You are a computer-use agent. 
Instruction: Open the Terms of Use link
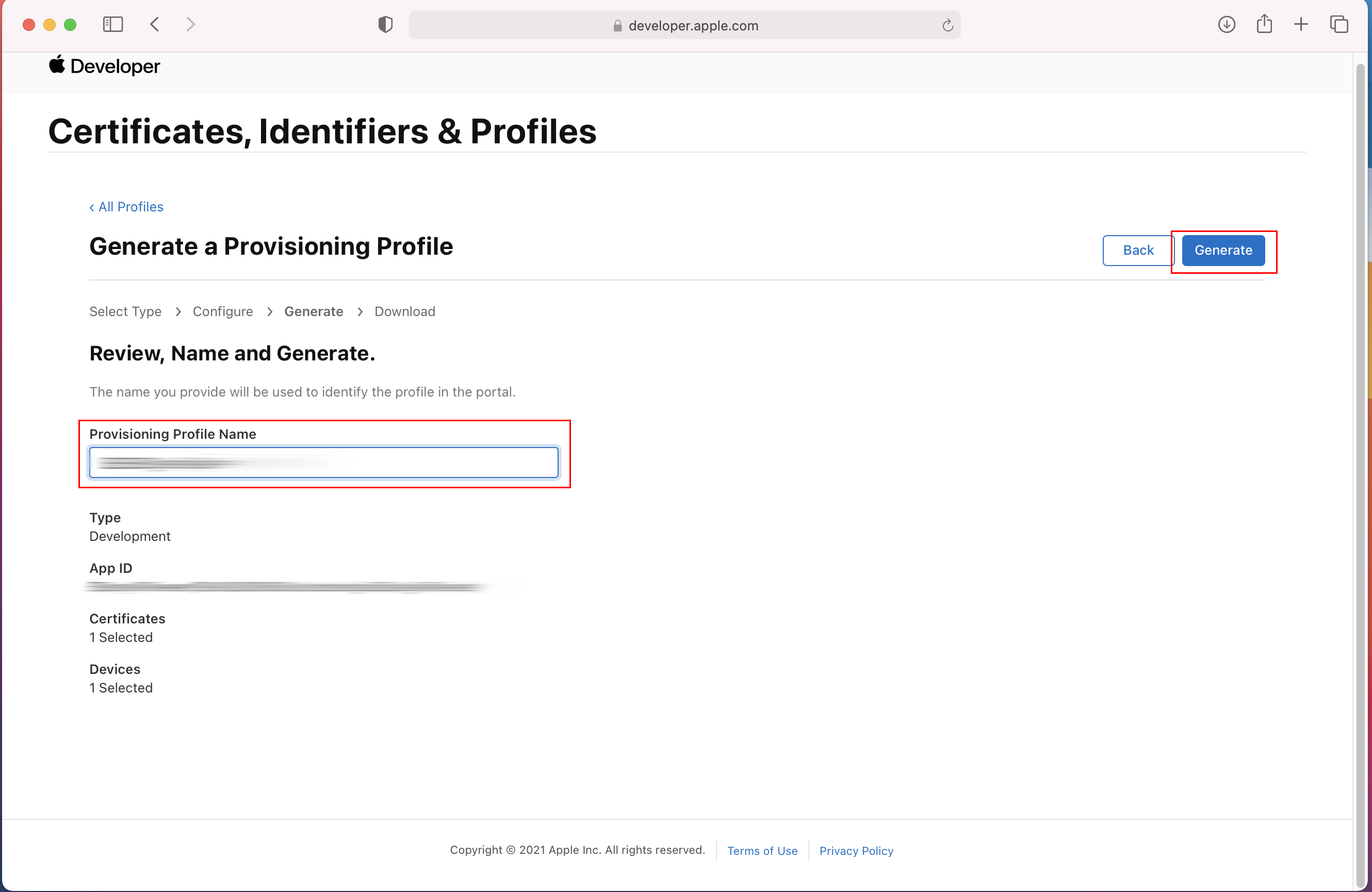point(762,851)
